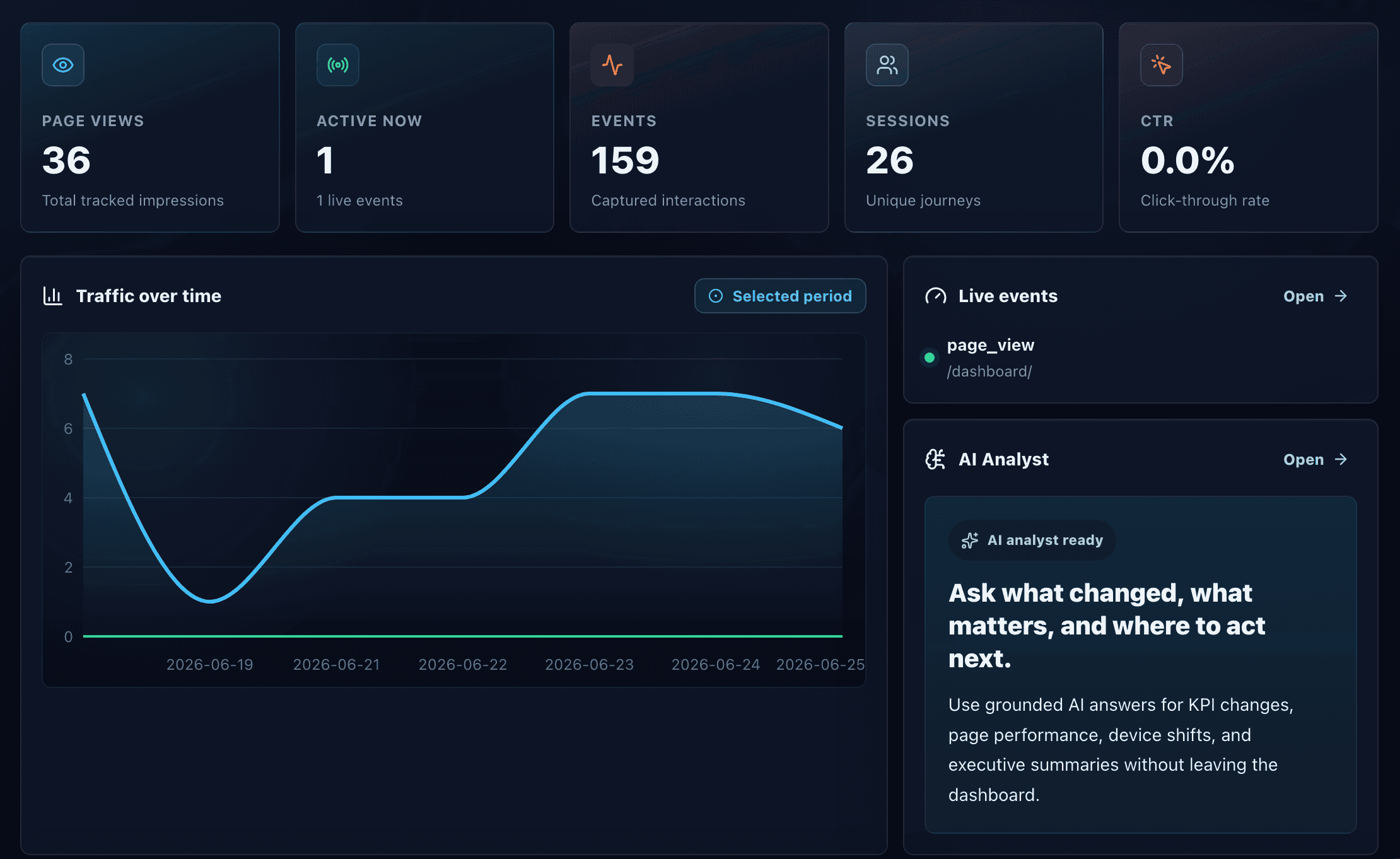Click the clock icon in Selected period button
Image resolution: width=1400 pixels, height=859 pixels.
716,296
